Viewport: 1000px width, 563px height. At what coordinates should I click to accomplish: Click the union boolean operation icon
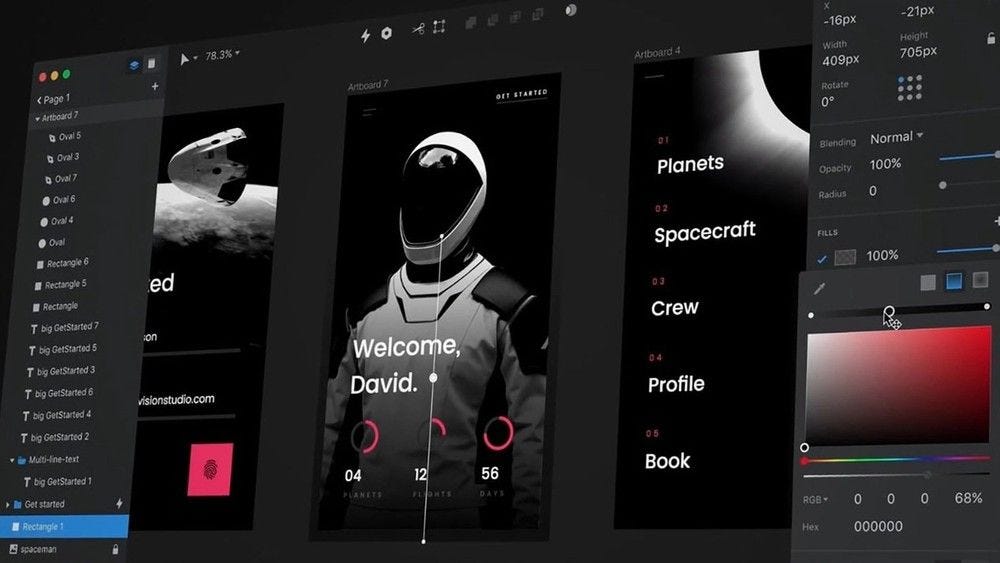pos(471,22)
